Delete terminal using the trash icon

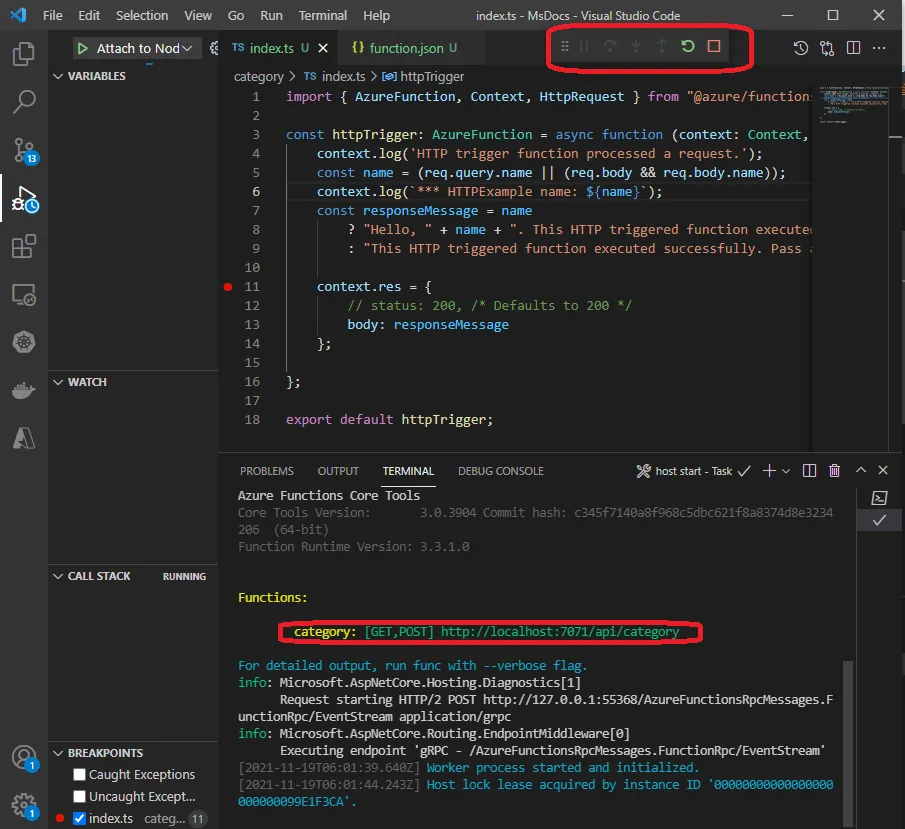834,471
